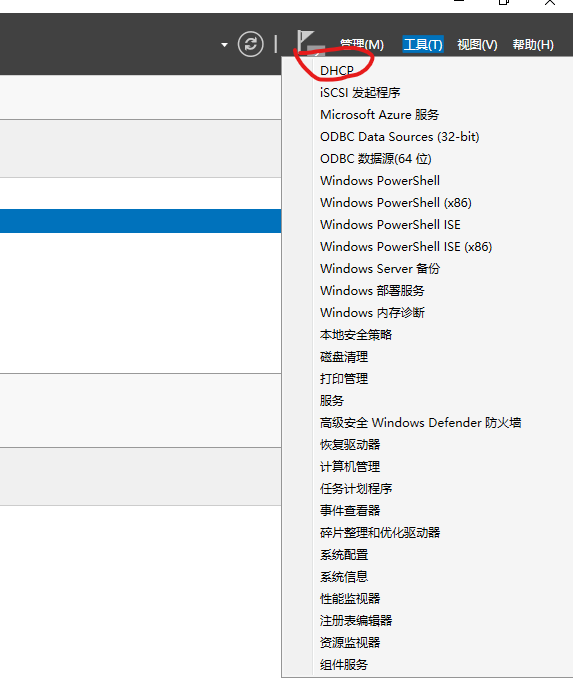Open 计算机管理

350,466
